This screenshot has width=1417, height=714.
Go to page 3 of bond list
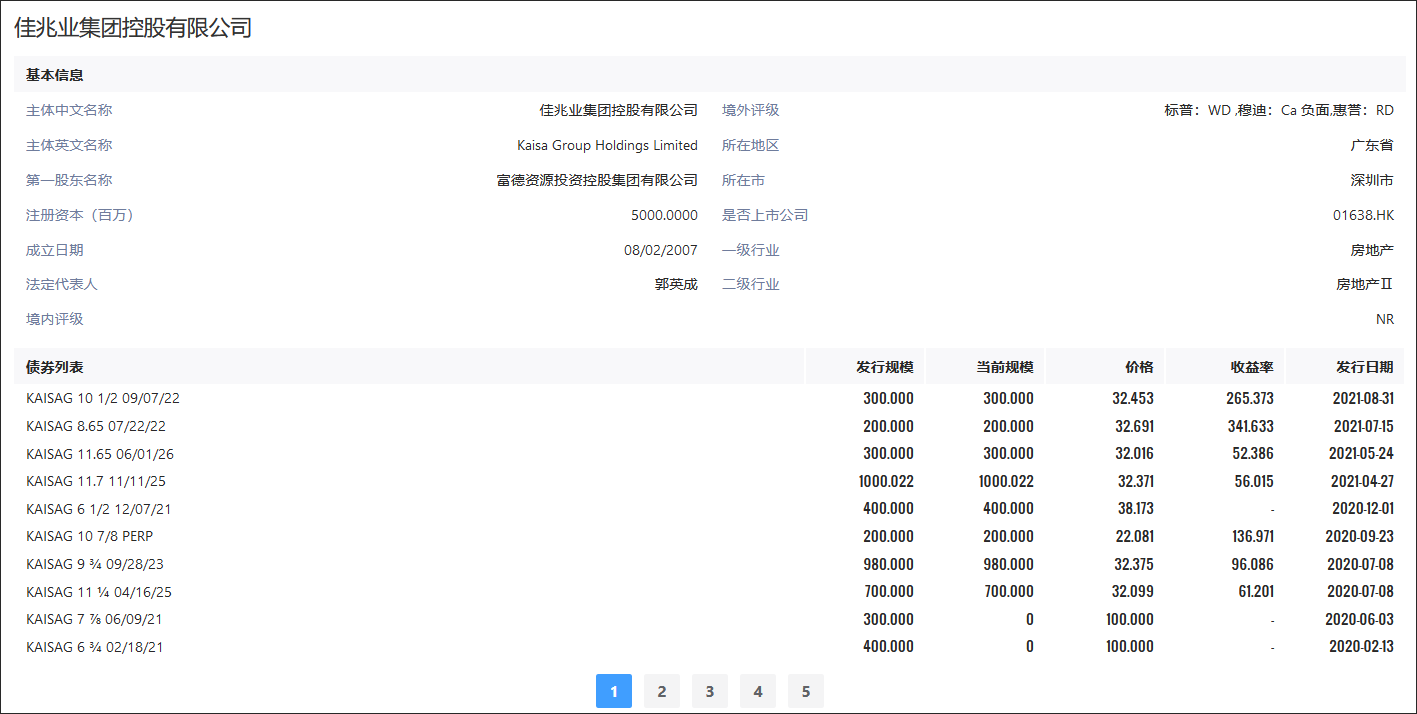tap(709, 690)
